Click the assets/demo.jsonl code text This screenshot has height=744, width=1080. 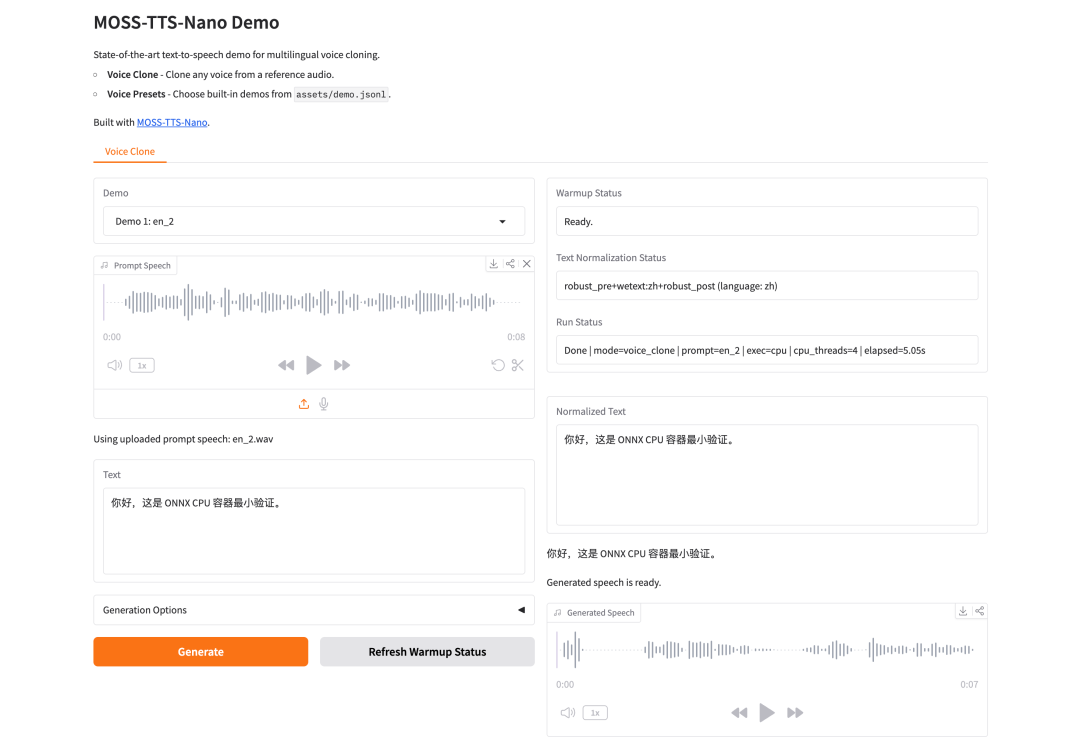click(x=341, y=94)
